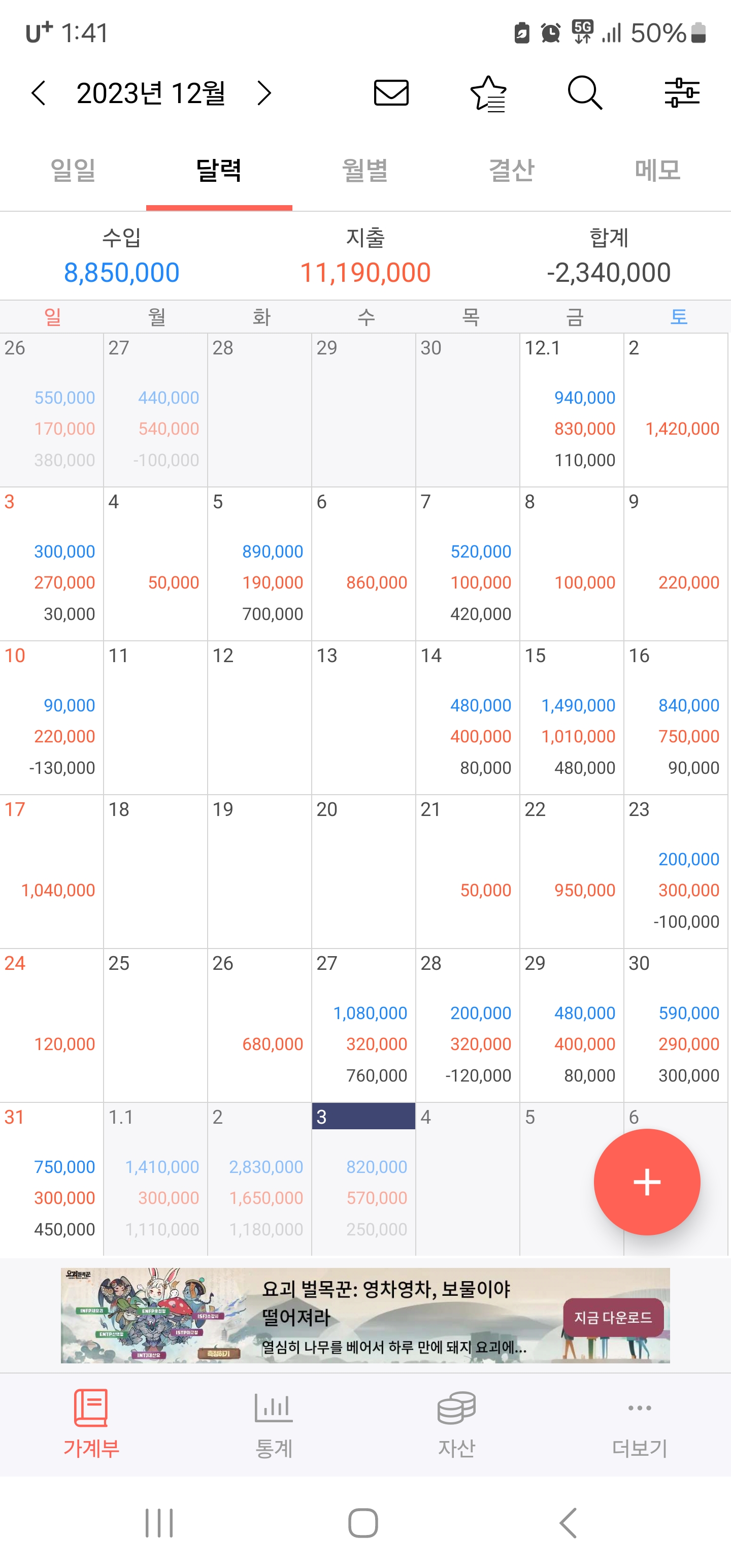Open the 더보기 more menu
The image size is (731, 1568).
[x=640, y=1424]
